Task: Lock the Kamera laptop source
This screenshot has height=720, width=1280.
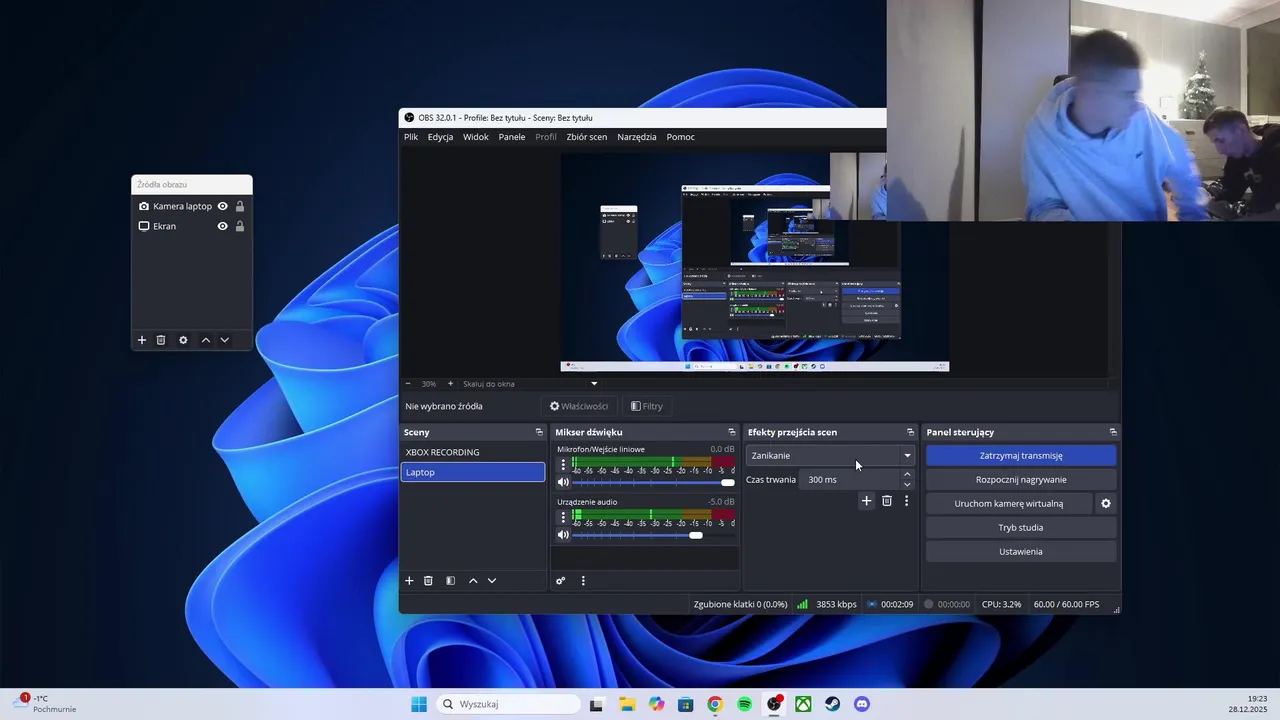Action: (240, 206)
